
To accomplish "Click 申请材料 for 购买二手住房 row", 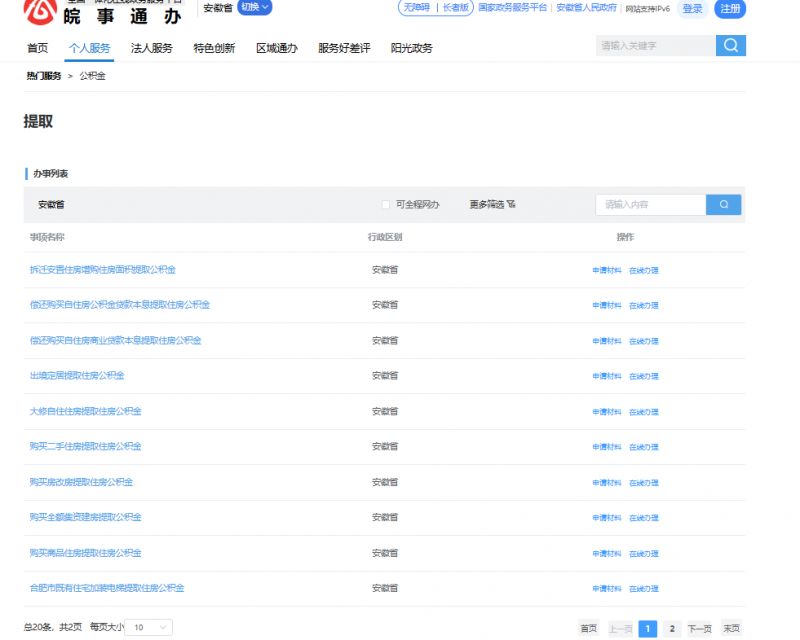I will tap(607, 447).
